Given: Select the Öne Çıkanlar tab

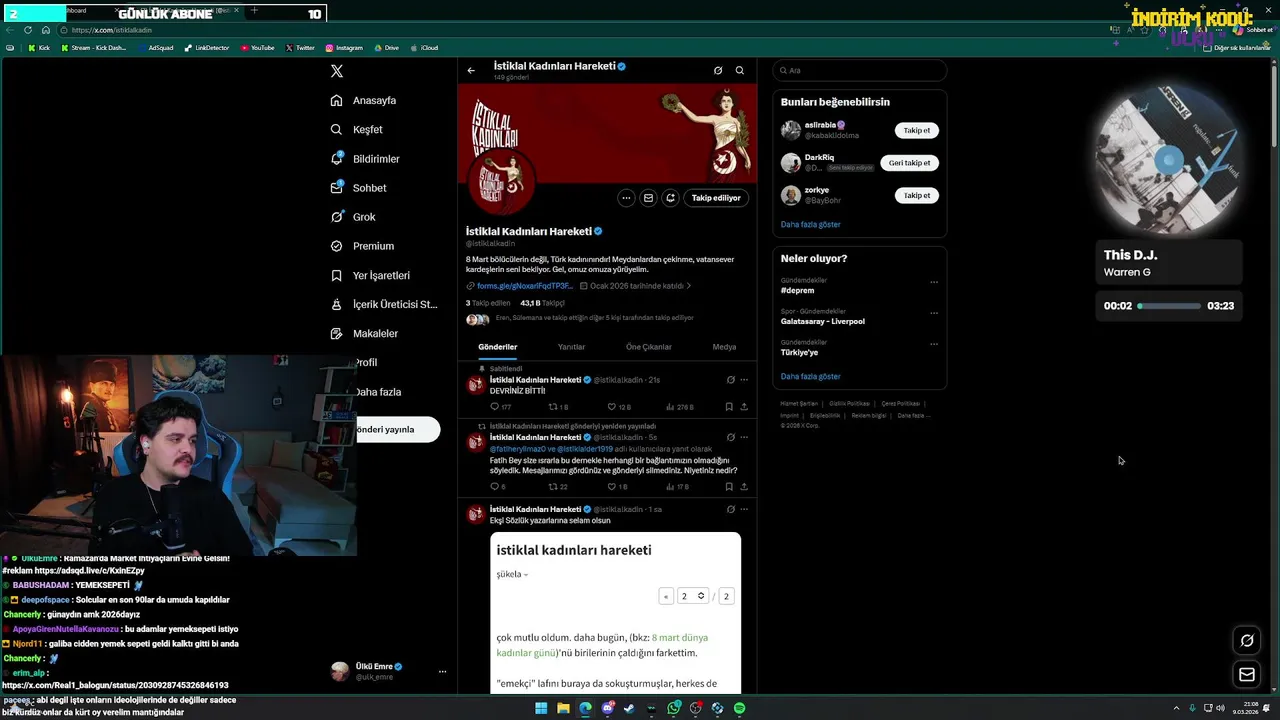Looking at the screenshot, I should pyautogui.click(x=648, y=347).
